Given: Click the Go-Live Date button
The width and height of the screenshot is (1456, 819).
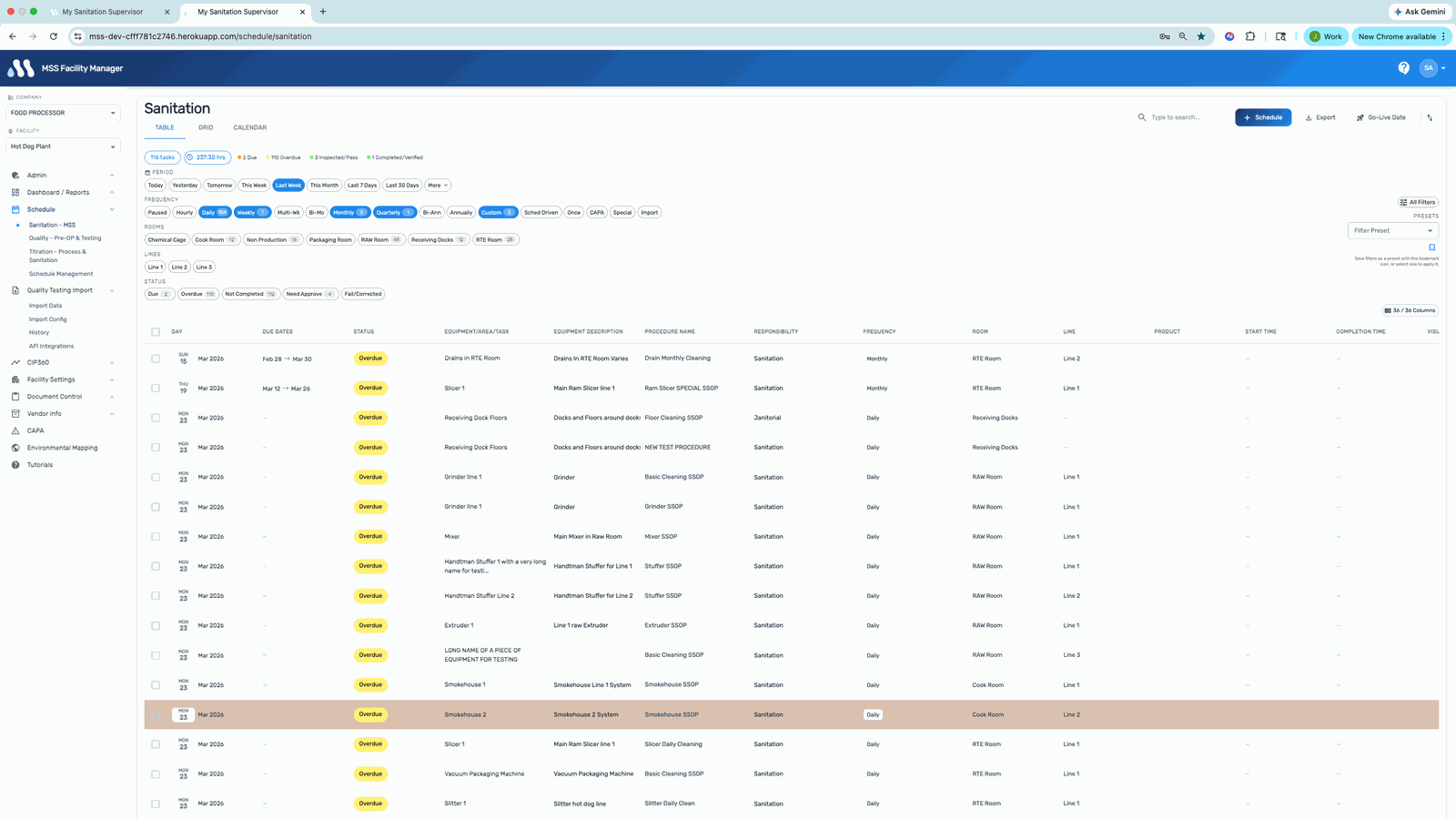Looking at the screenshot, I should pyautogui.click(x=1381, y=117).
